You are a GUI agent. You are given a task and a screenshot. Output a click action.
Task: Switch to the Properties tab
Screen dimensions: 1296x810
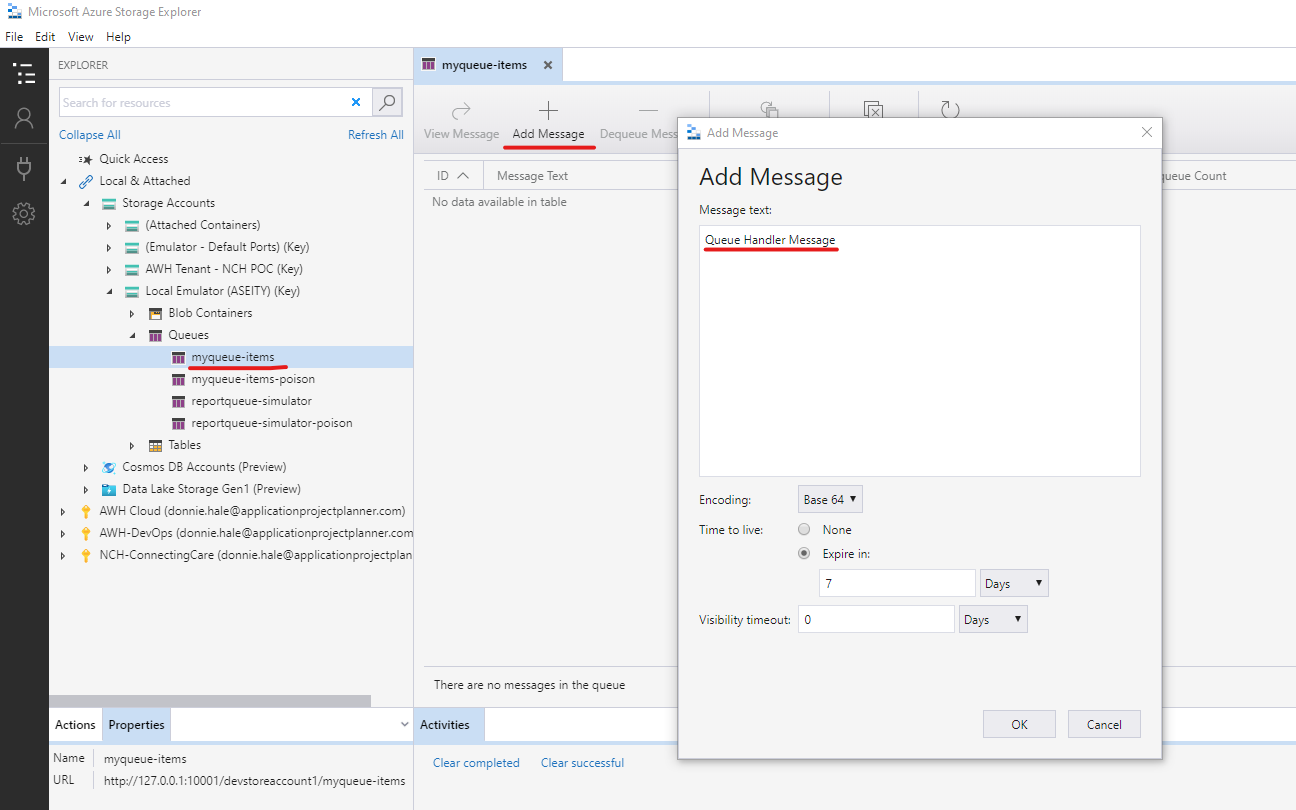pyautogui.click(x=136, y=725)
